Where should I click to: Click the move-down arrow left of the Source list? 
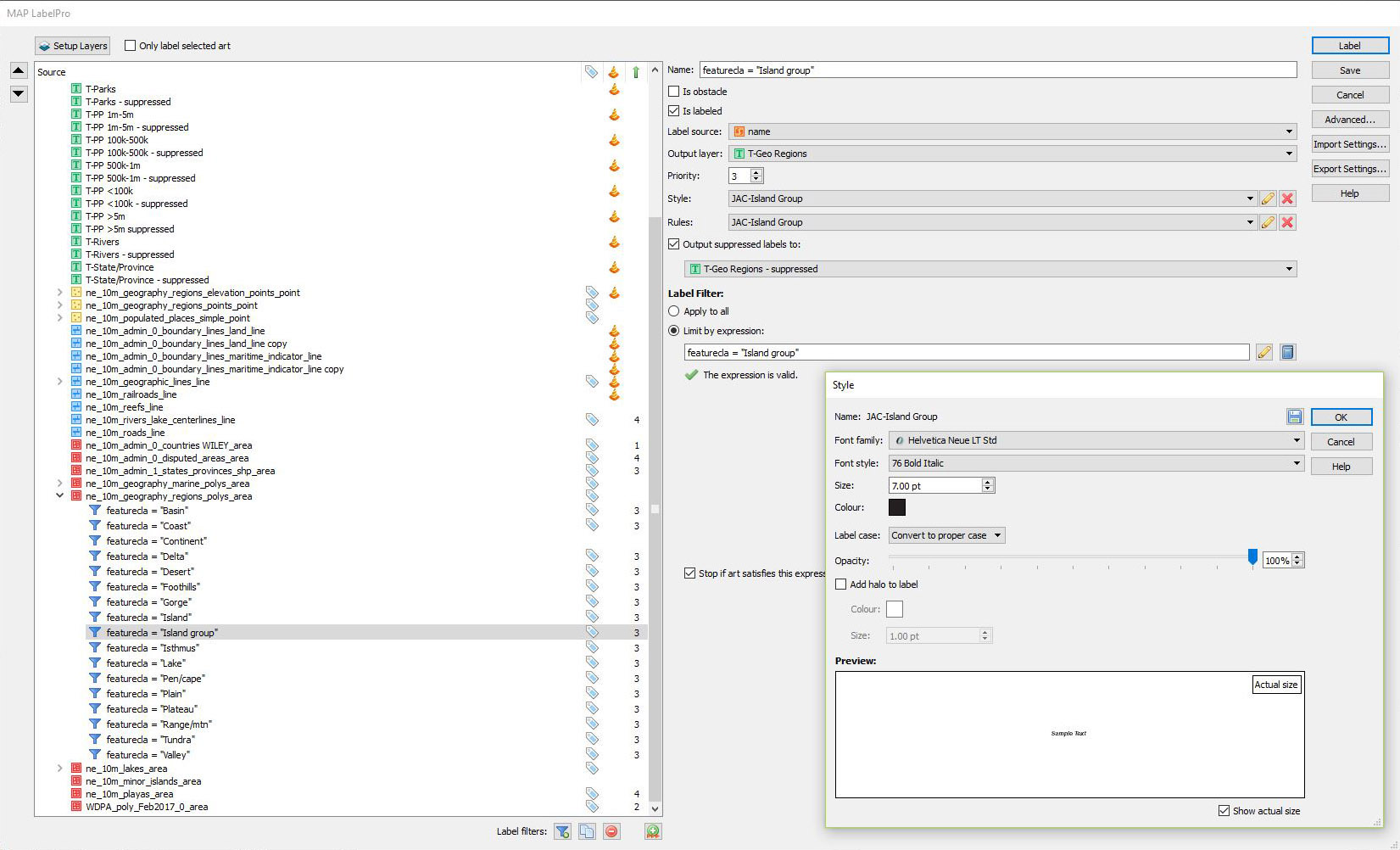click(19, 94)
